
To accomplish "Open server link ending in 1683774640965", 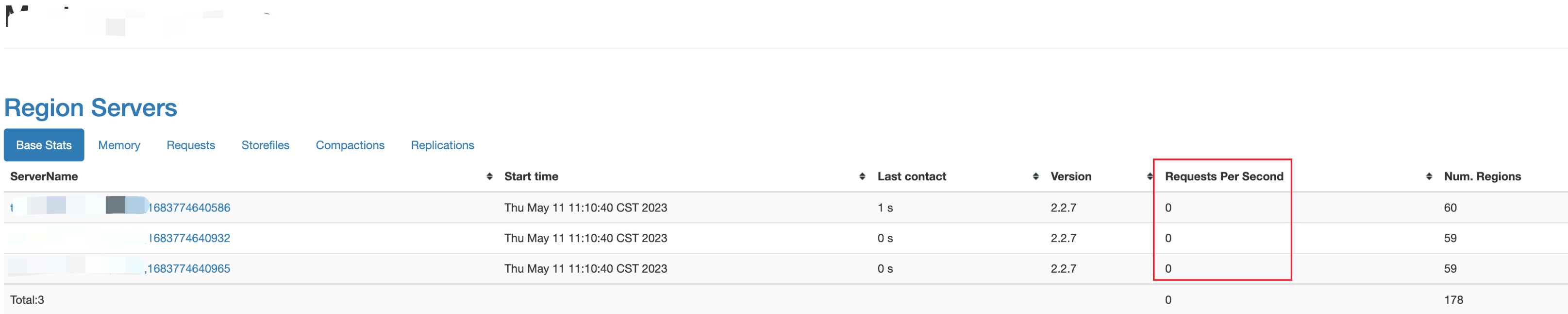I will click(x=189, y=268).
